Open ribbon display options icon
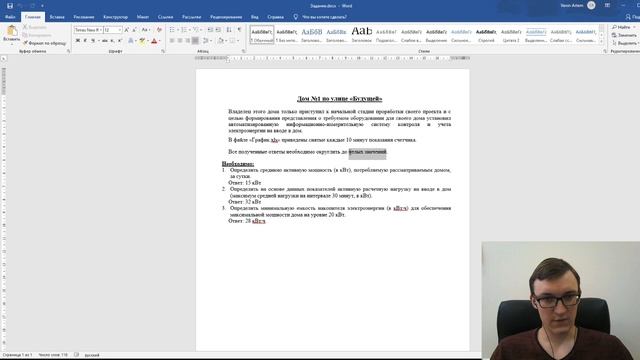Image resolution: width=640 pixels, height=360 pixels. pyautogui.click(x=607, y=6)
